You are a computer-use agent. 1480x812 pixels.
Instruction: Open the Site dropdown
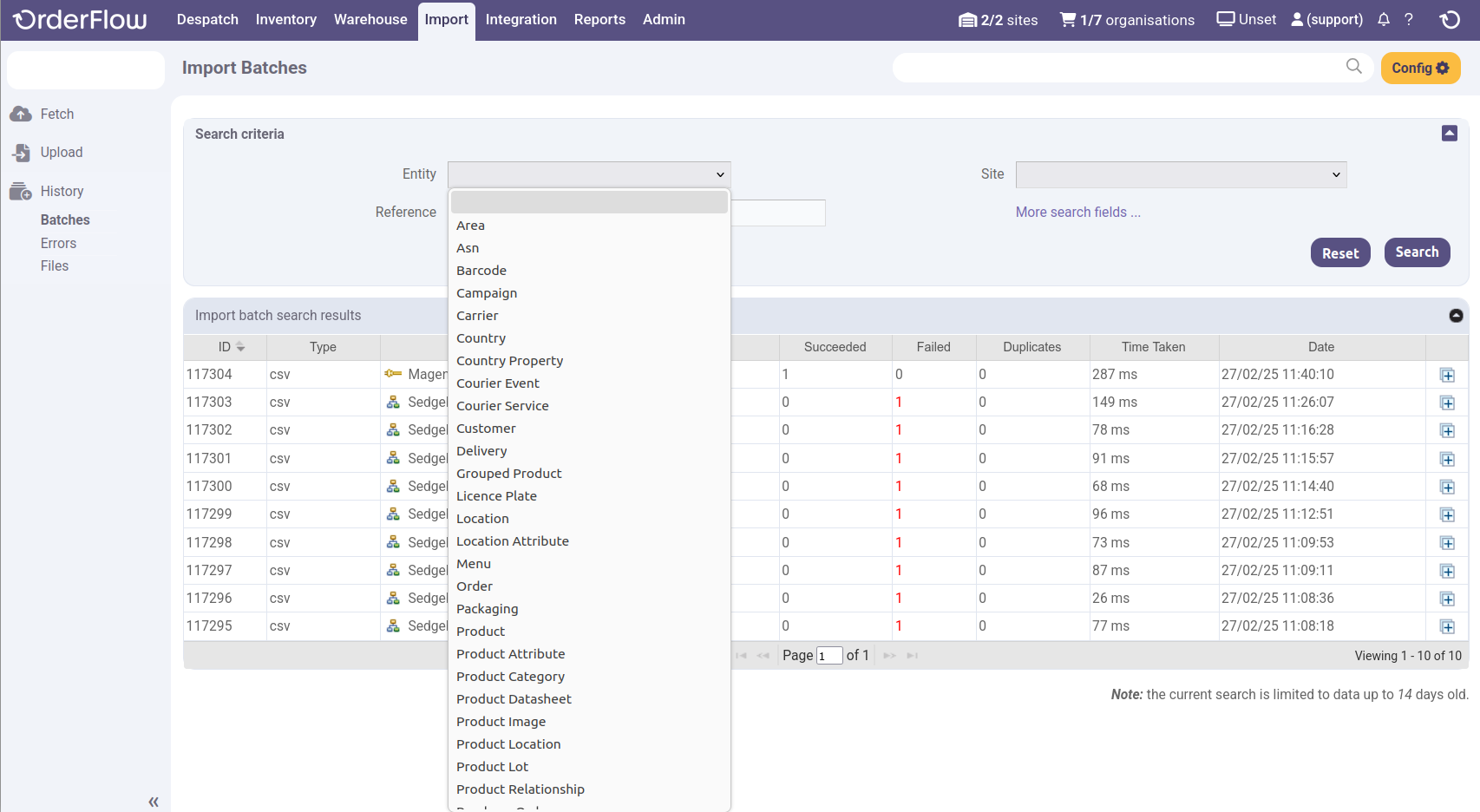click(x=1181, y=174)
